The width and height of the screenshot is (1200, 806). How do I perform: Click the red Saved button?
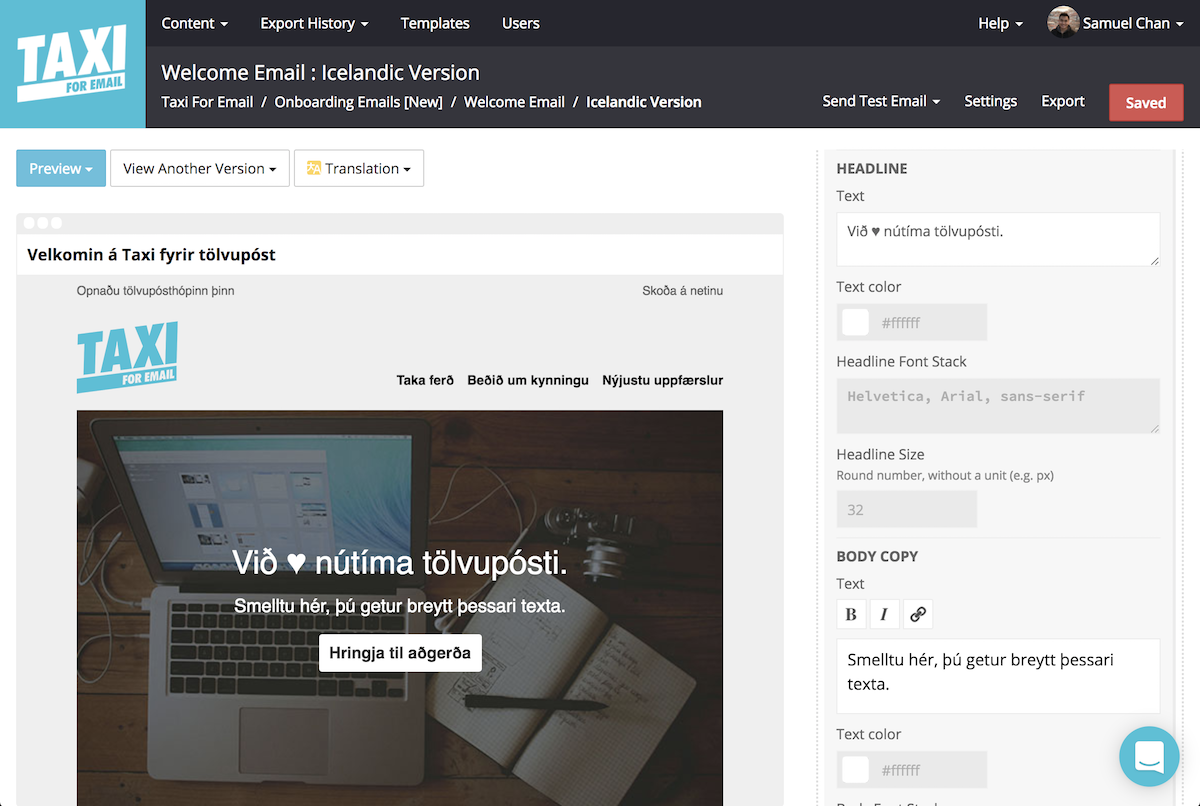tap(1146, 102)
